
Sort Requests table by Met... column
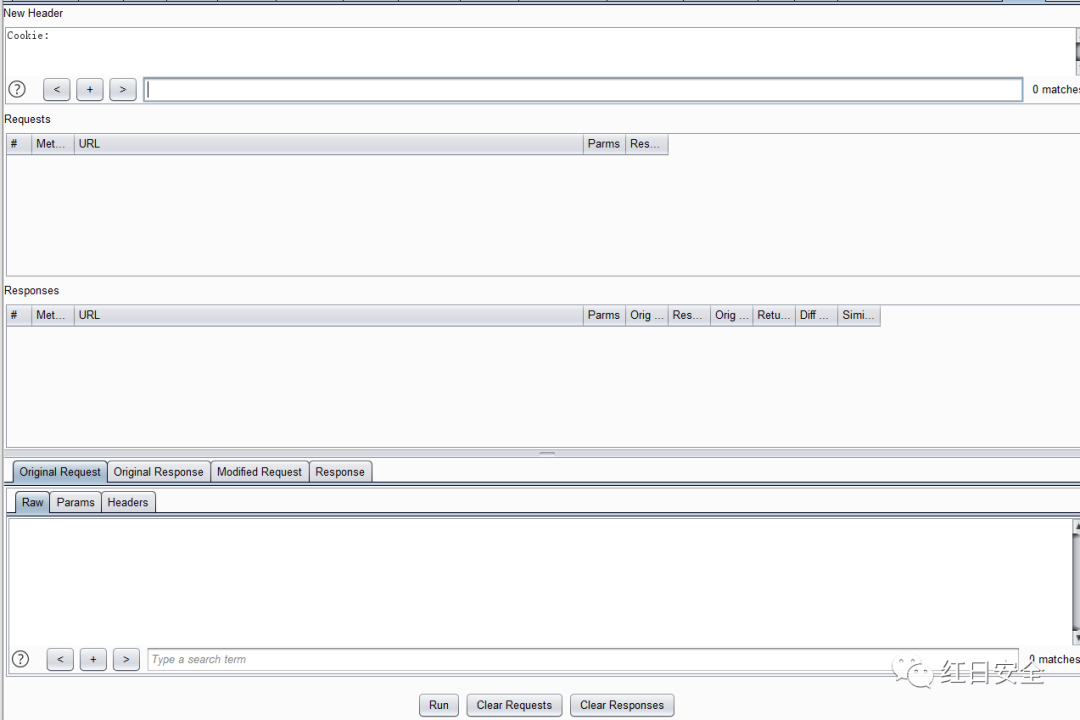coord(52,144)
